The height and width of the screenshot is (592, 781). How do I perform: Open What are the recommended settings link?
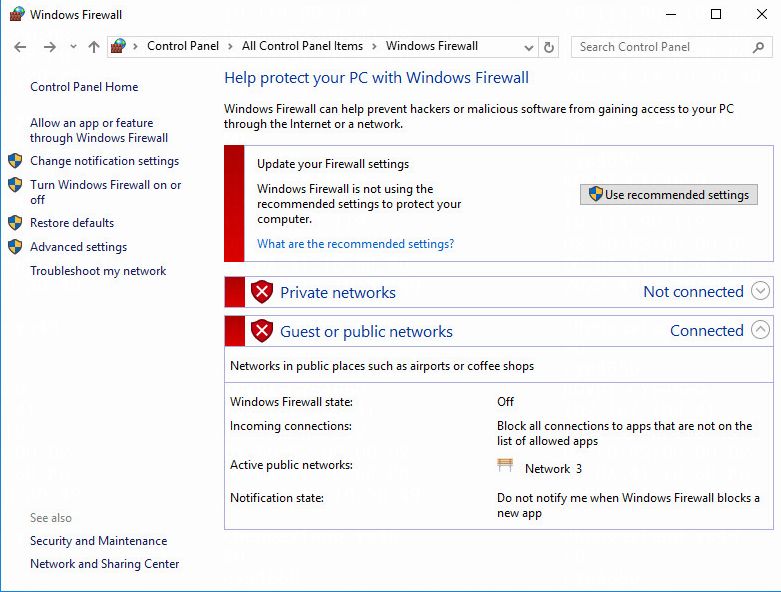pos(356,243)
